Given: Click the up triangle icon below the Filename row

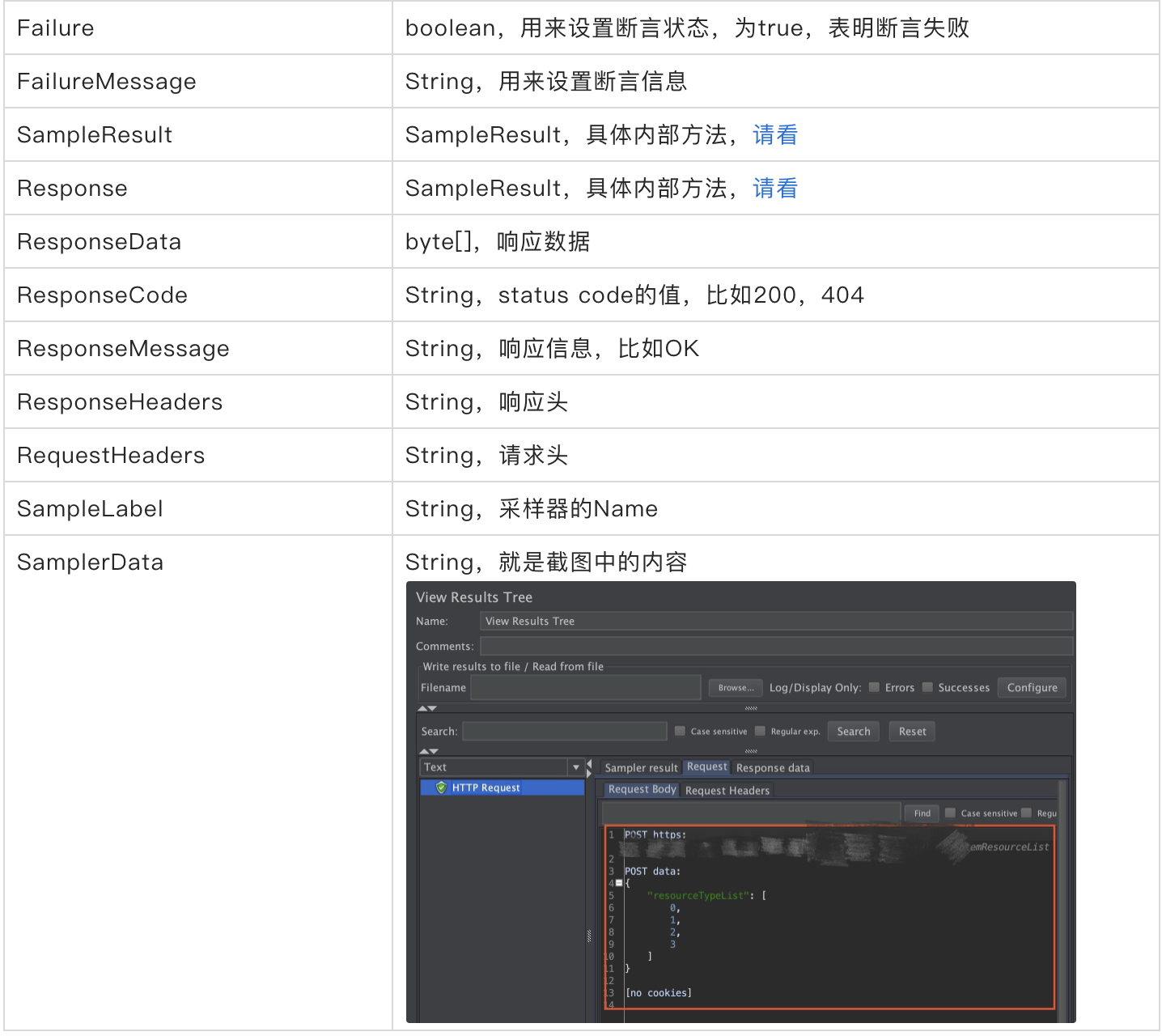Looking at the screenshot, I should (422, 707).
